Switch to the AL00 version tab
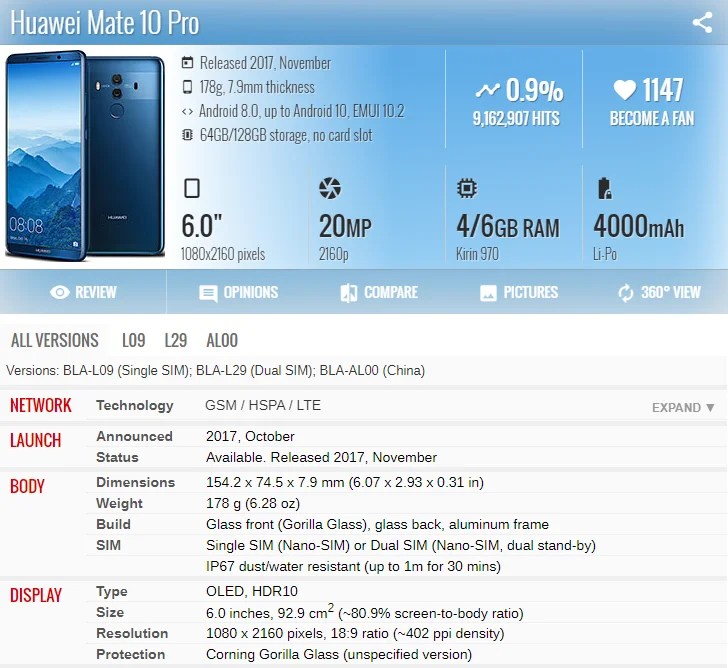 point(222,340)
